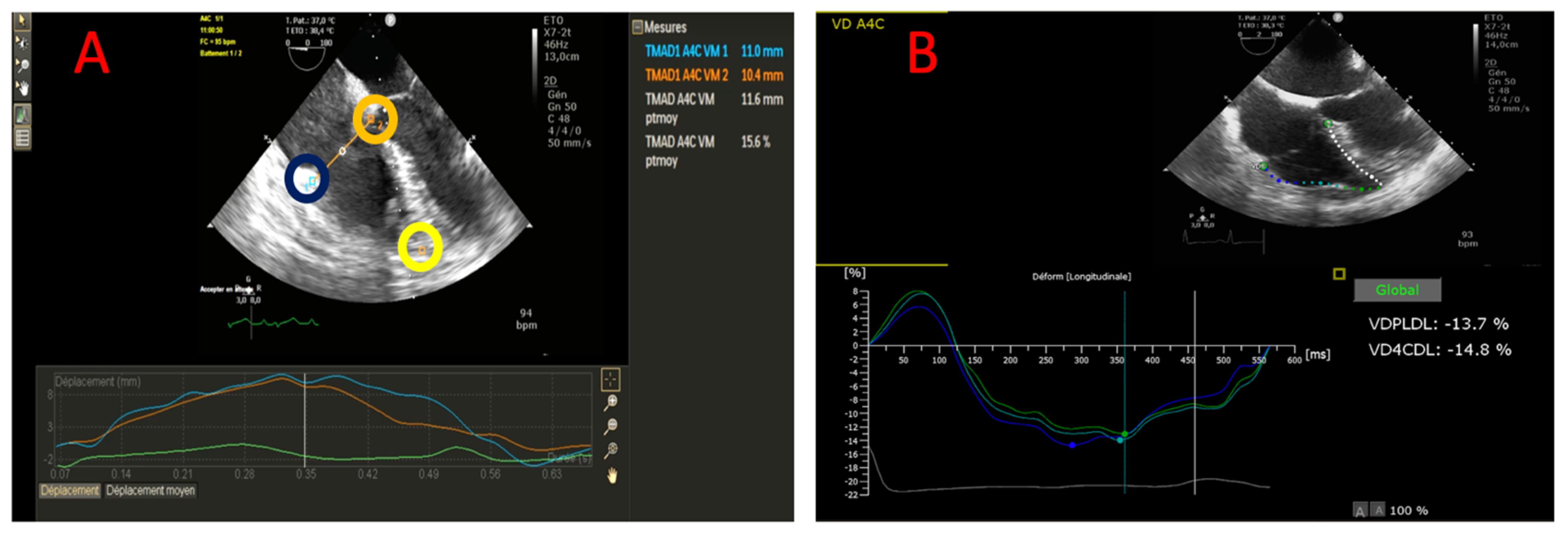Open the measurements list view icon
This screenshot has width=1568, height=535.
coord(23,138)
